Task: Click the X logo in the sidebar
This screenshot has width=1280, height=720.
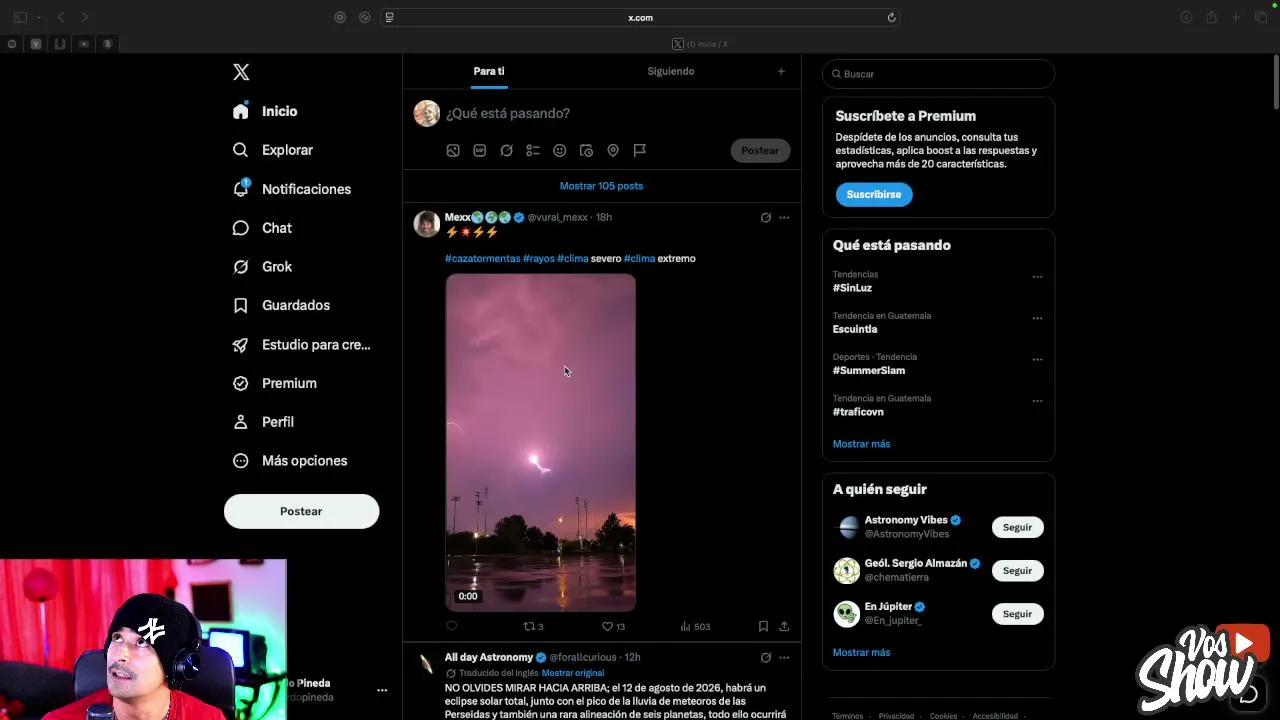Action: tap(241, 72)
